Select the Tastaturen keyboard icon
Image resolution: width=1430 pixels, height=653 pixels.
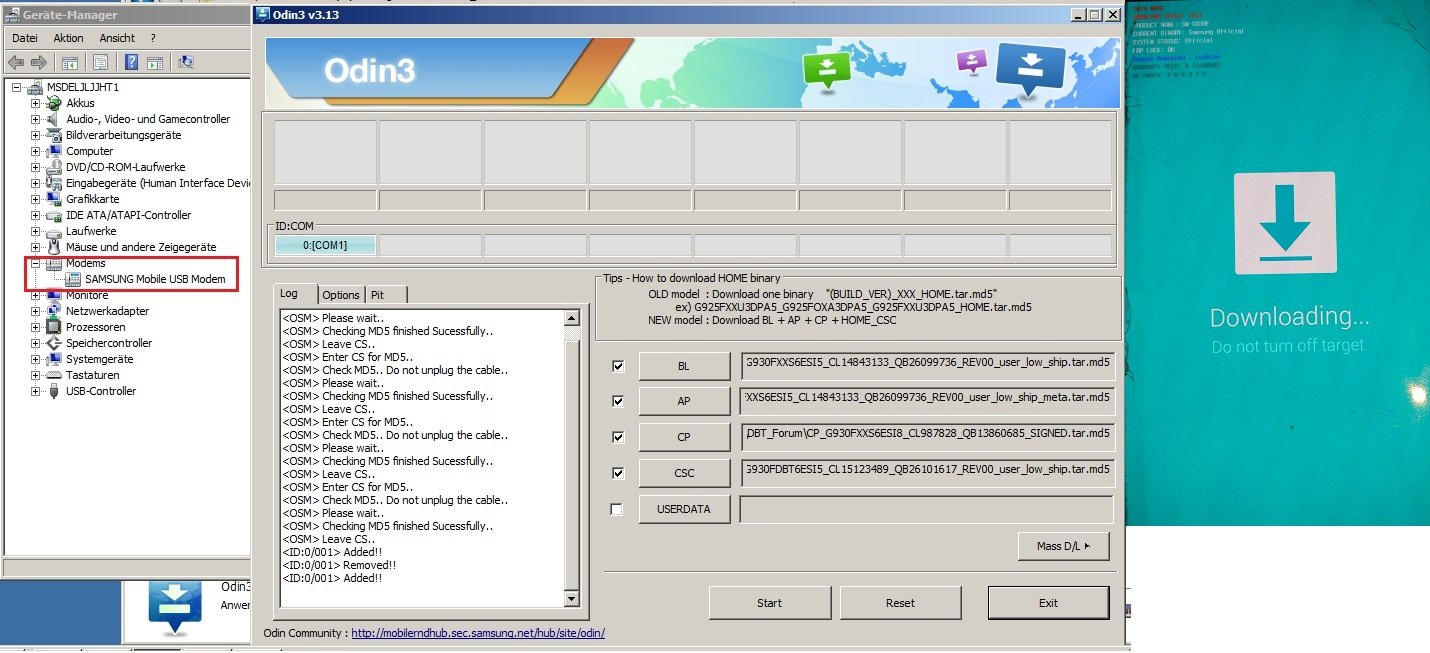(x=54, y=375)
